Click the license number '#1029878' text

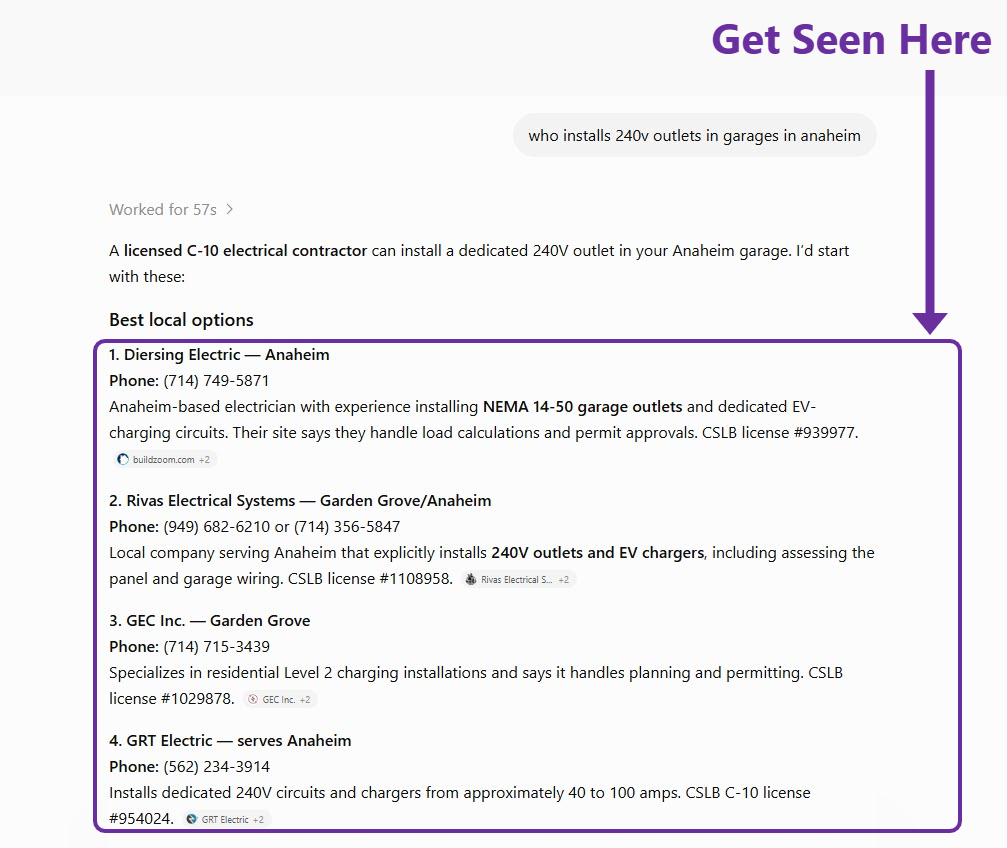(196, 699)
